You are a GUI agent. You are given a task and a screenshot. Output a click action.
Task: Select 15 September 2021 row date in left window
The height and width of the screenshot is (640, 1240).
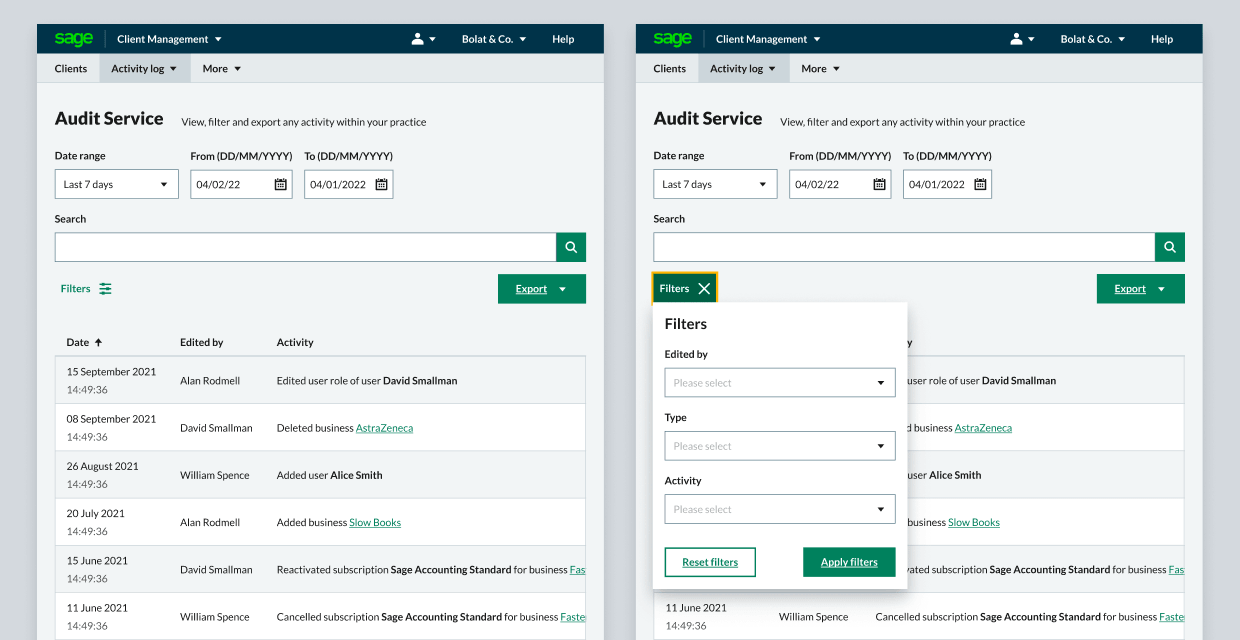pos(111,372)
